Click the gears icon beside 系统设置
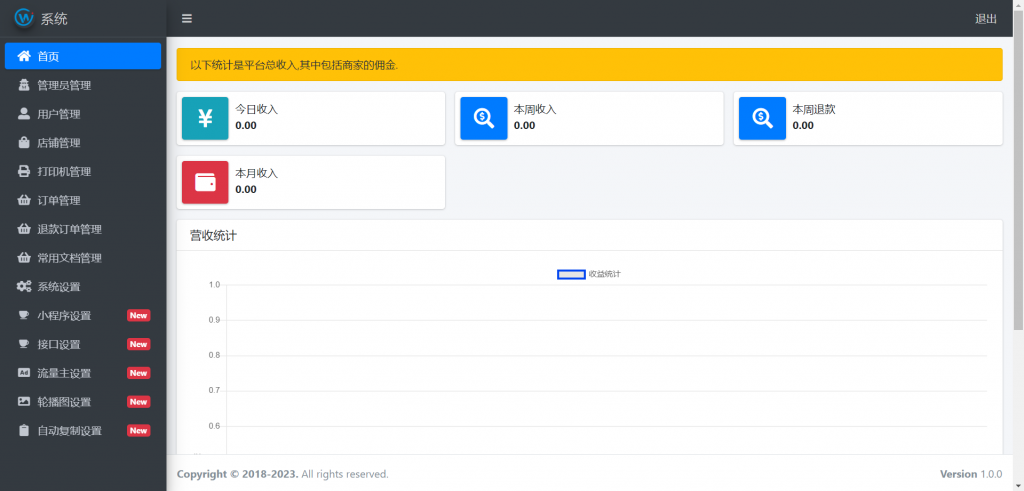This screenshot has height=491, width=1024. (x=24, y=286)
